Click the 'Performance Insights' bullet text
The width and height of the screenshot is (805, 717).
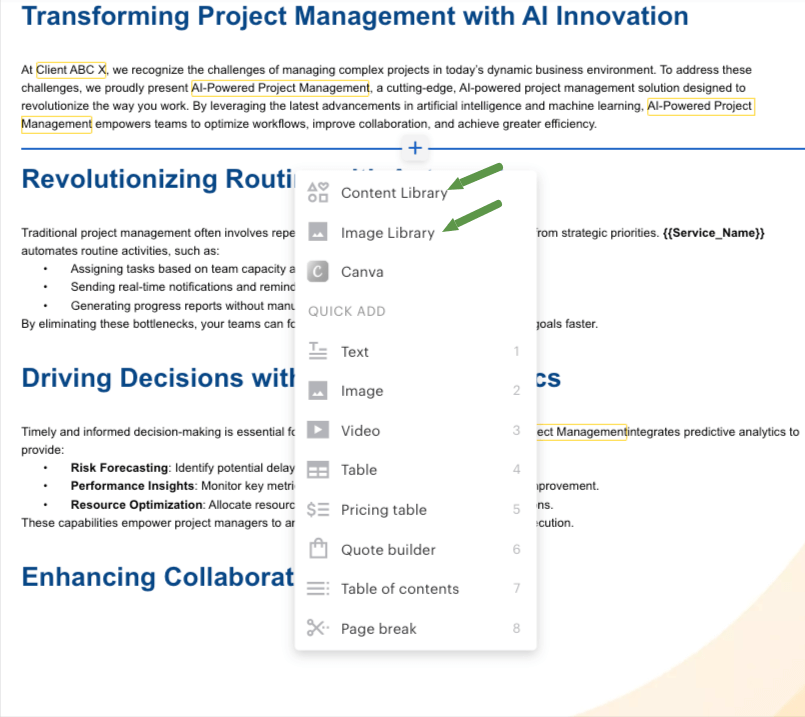(x=132, y=486)
